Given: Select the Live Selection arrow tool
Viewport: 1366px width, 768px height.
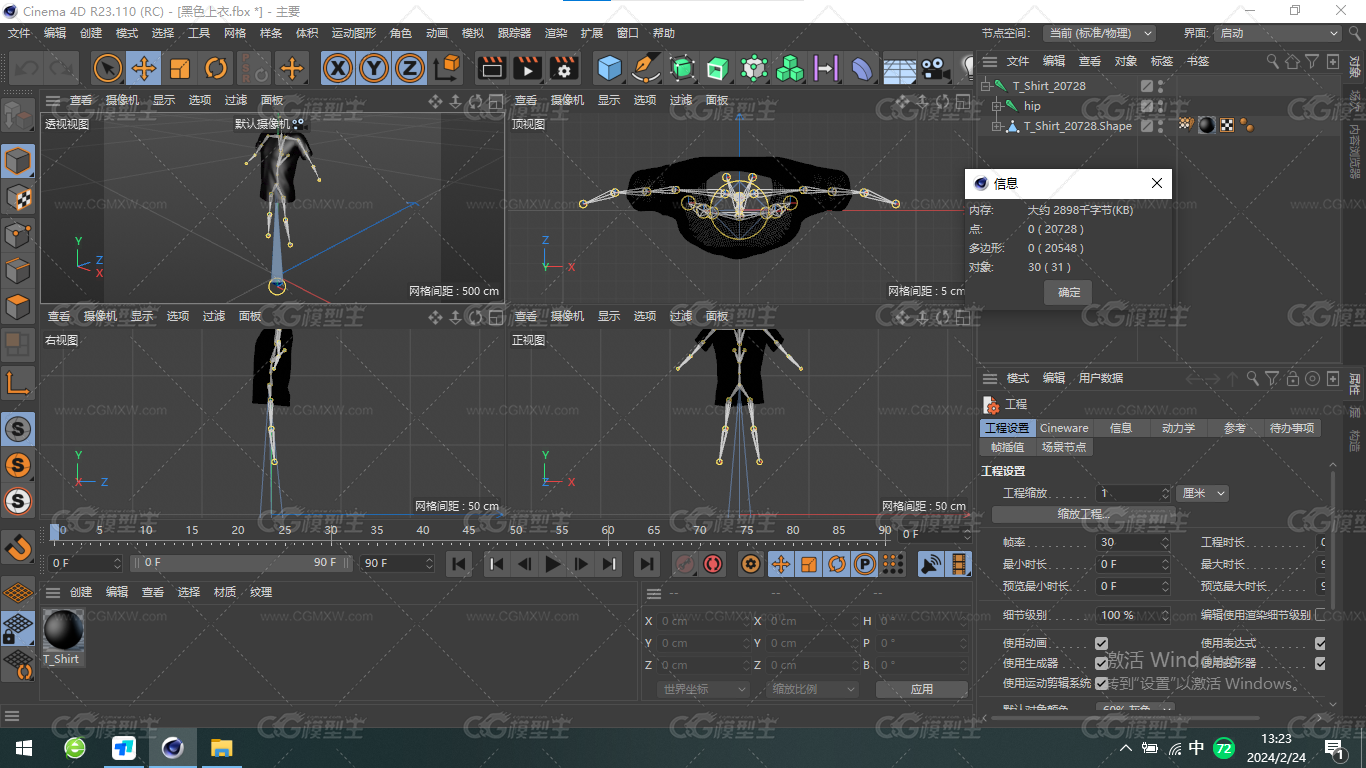Looking at the screenshot, I should 108,68.
